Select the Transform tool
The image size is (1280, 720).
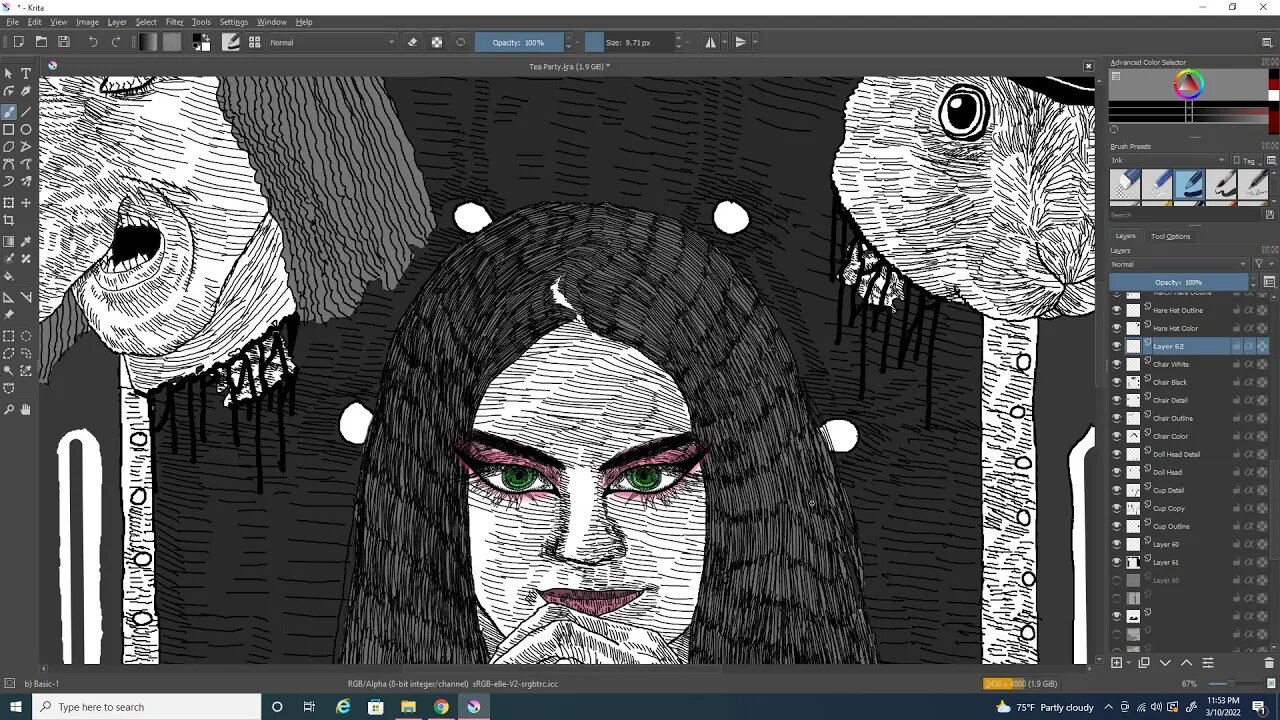coord(9,202)
